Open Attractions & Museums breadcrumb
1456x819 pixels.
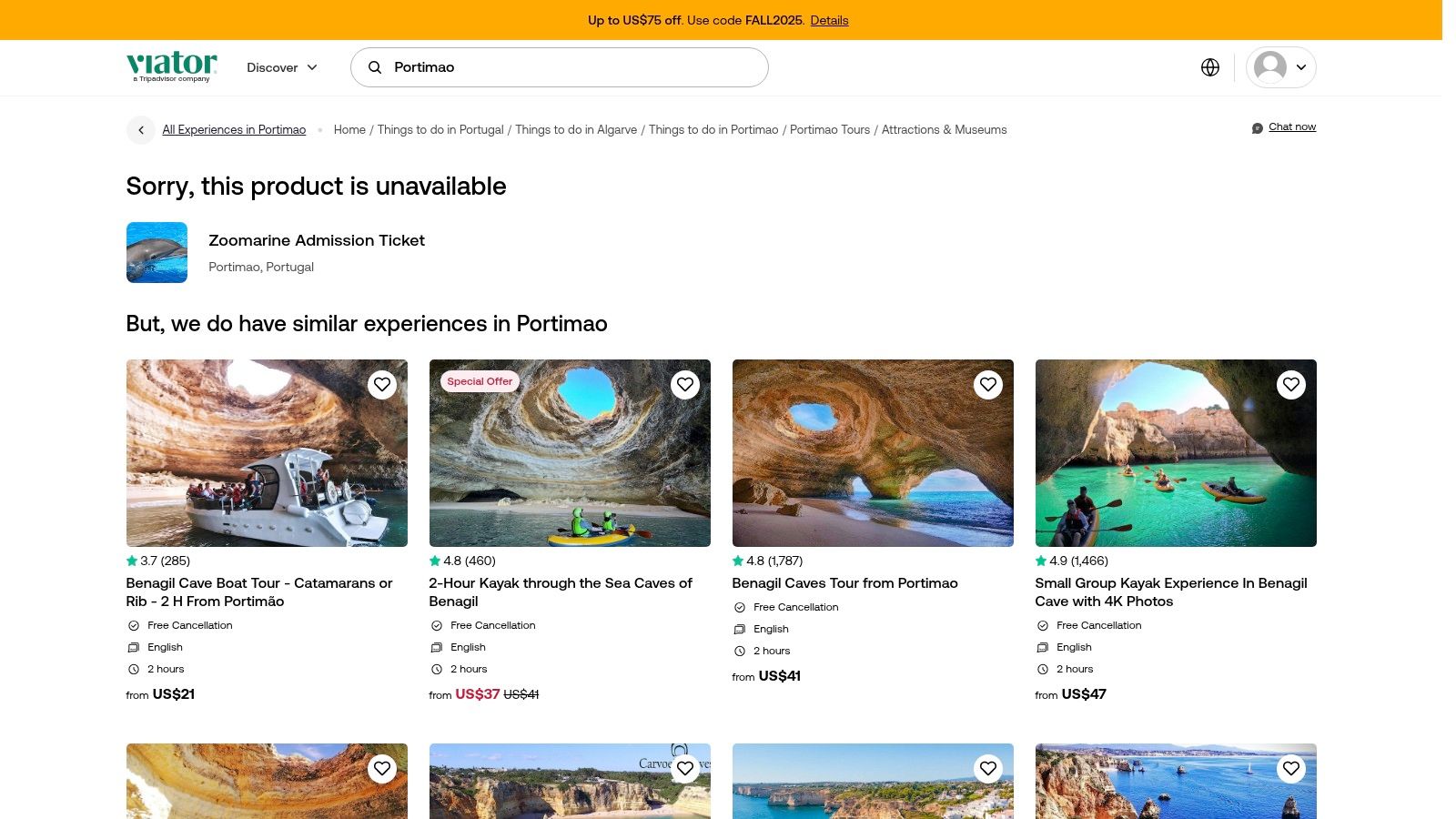945,130
